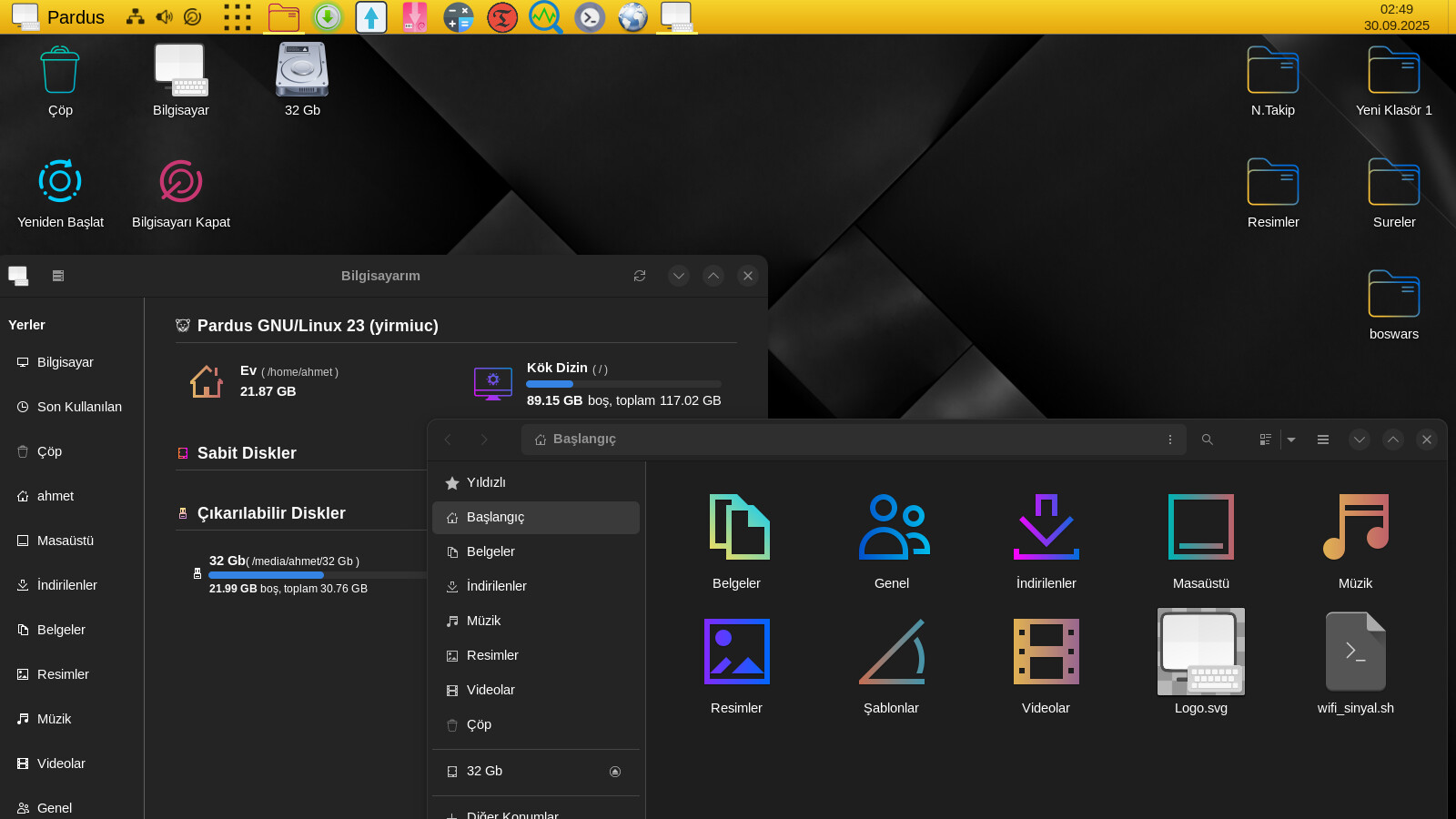
Task: Select Son Kullanılan in Yerler list
Action: (x=79, y=407)
